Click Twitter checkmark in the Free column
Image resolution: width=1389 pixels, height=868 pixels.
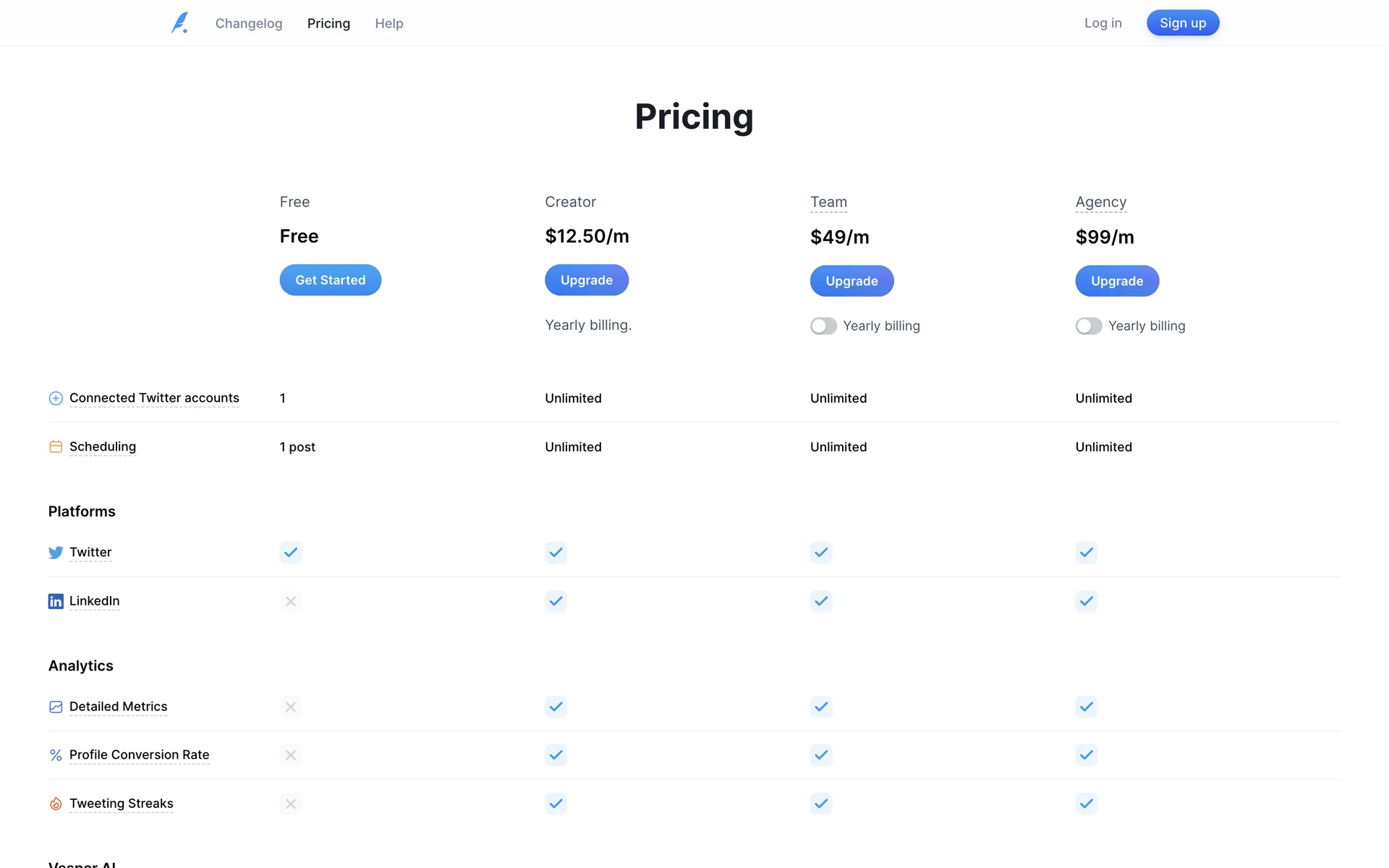[x=291, y=553]
